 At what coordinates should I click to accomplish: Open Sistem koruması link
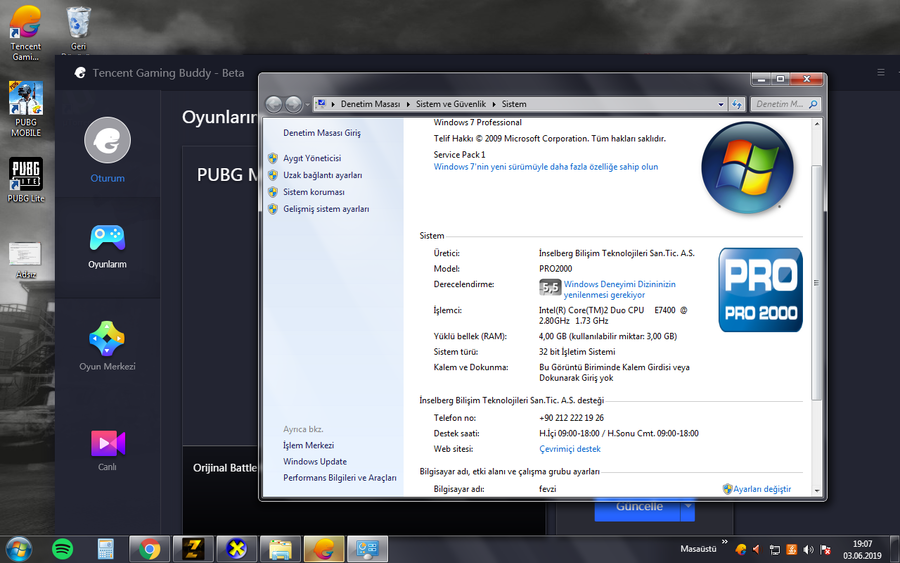(x=313, y=192)
